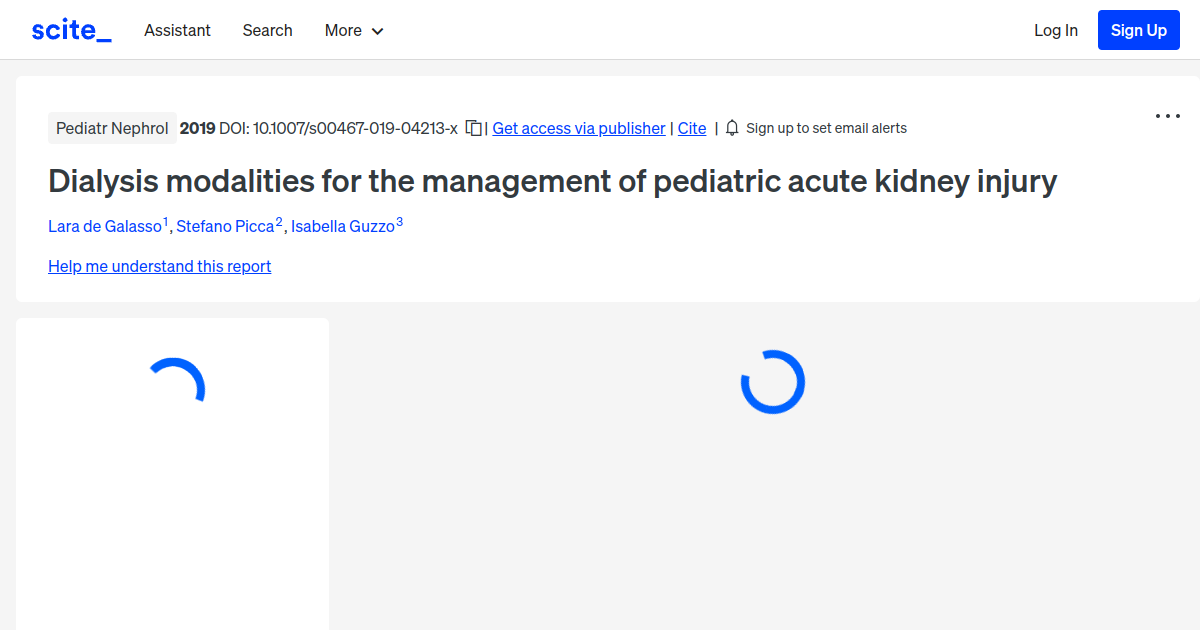Screen dimensions: 1200x630
Task: Open Get access via publisher
Action: [x=578, y=128]
